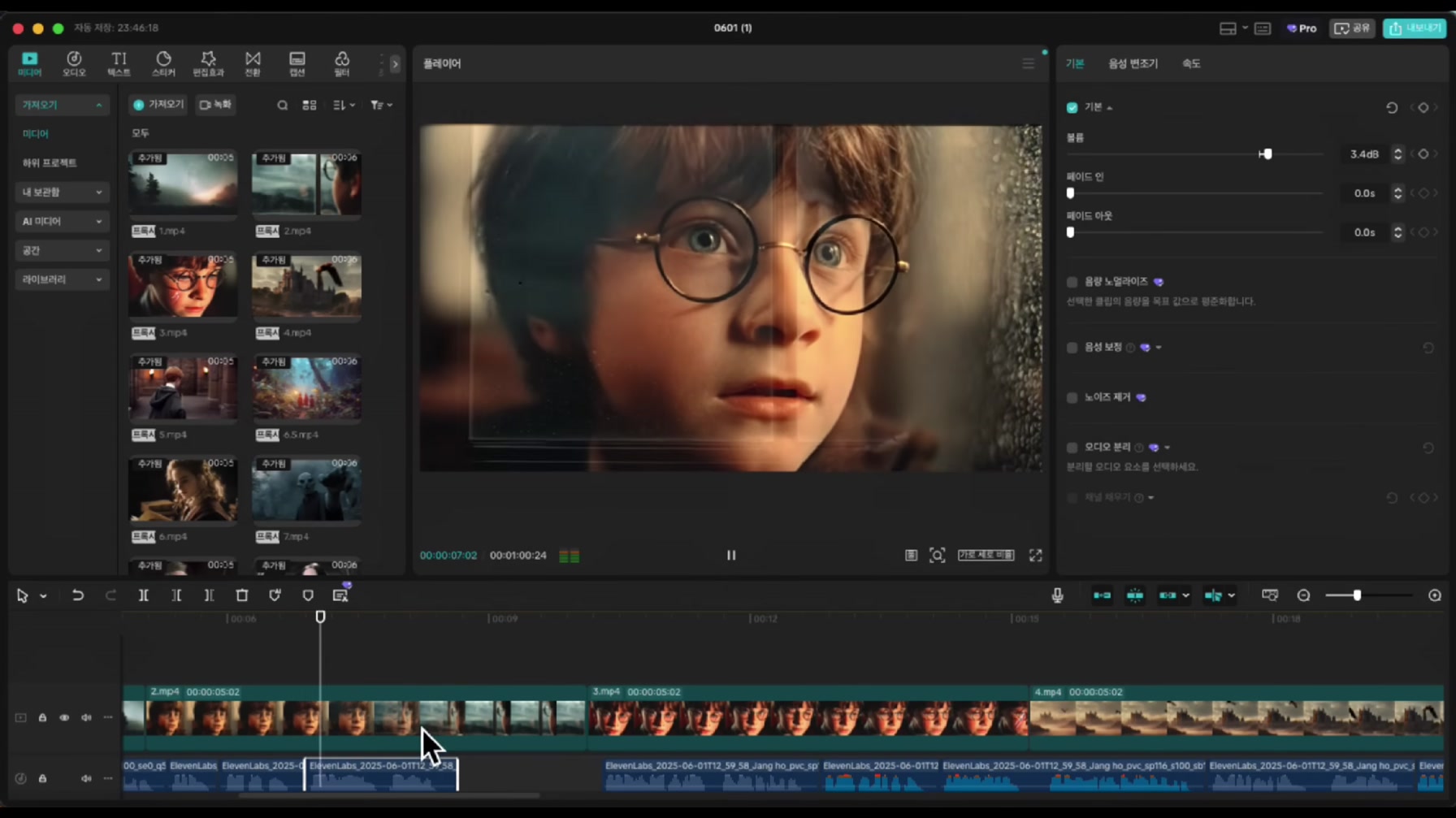This screenshot has width=1456, height=818.
Task: Click the 가져오기 import button
Action: point(158,105)
